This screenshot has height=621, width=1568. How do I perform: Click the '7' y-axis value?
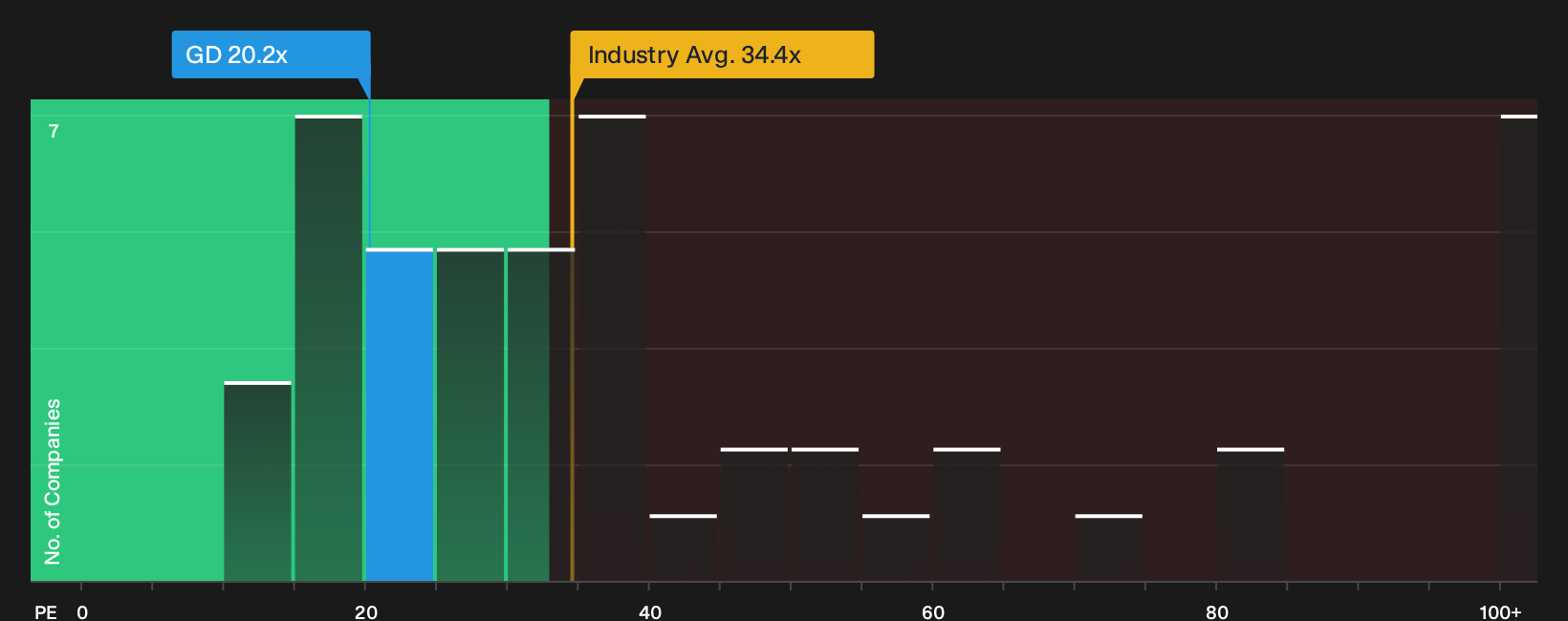tap(54, 131)
